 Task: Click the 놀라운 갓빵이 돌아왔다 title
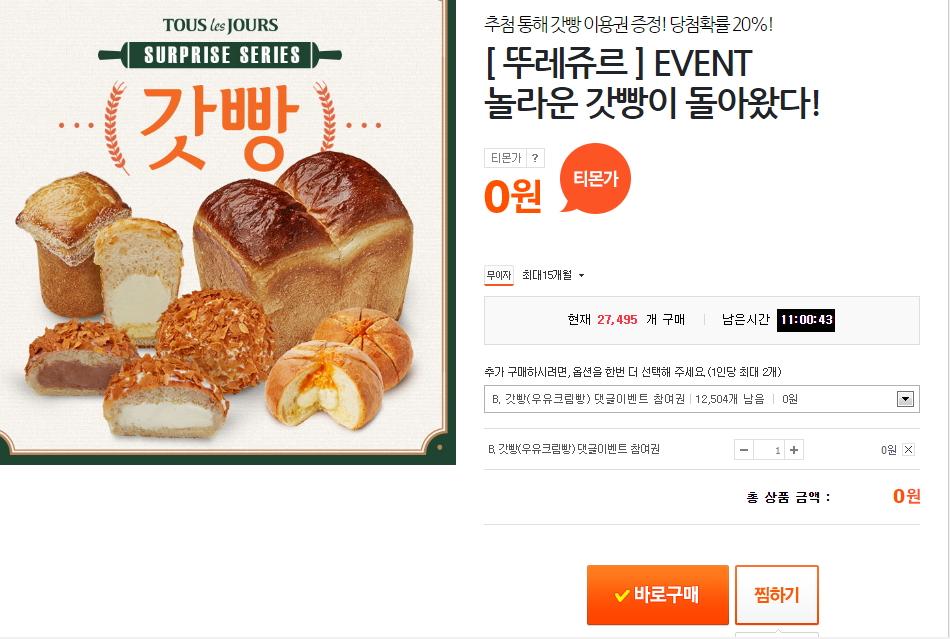[x=652, y=103]
